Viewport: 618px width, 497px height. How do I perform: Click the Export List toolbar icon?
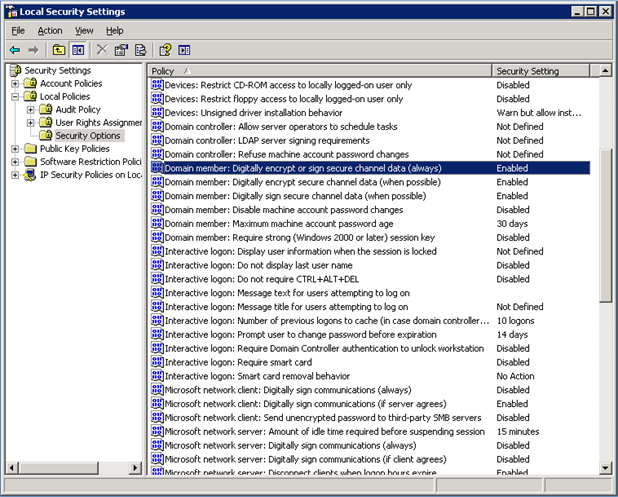click(x=140, y=50)
